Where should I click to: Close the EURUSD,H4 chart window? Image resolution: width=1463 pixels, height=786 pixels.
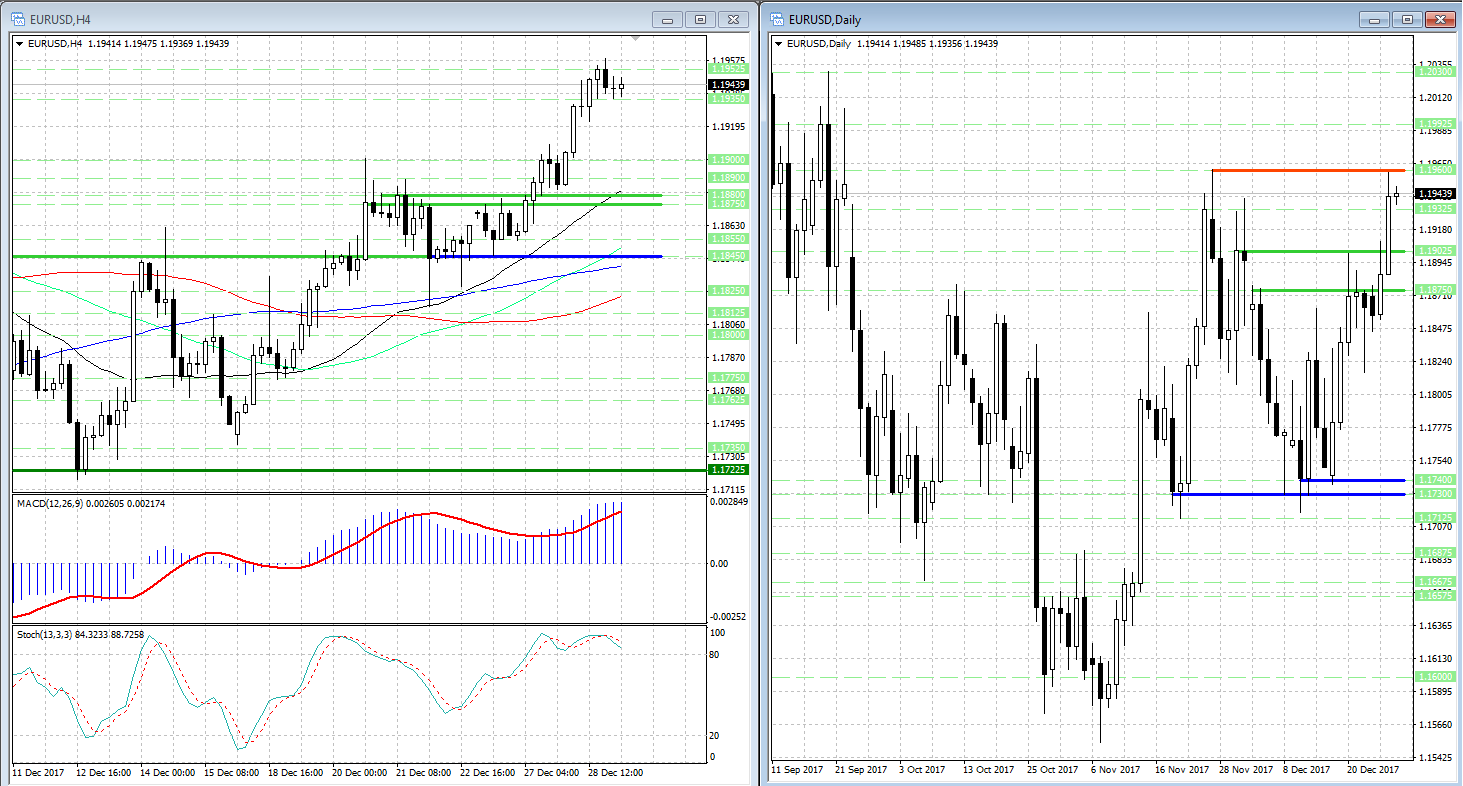[x=735, y=20]
